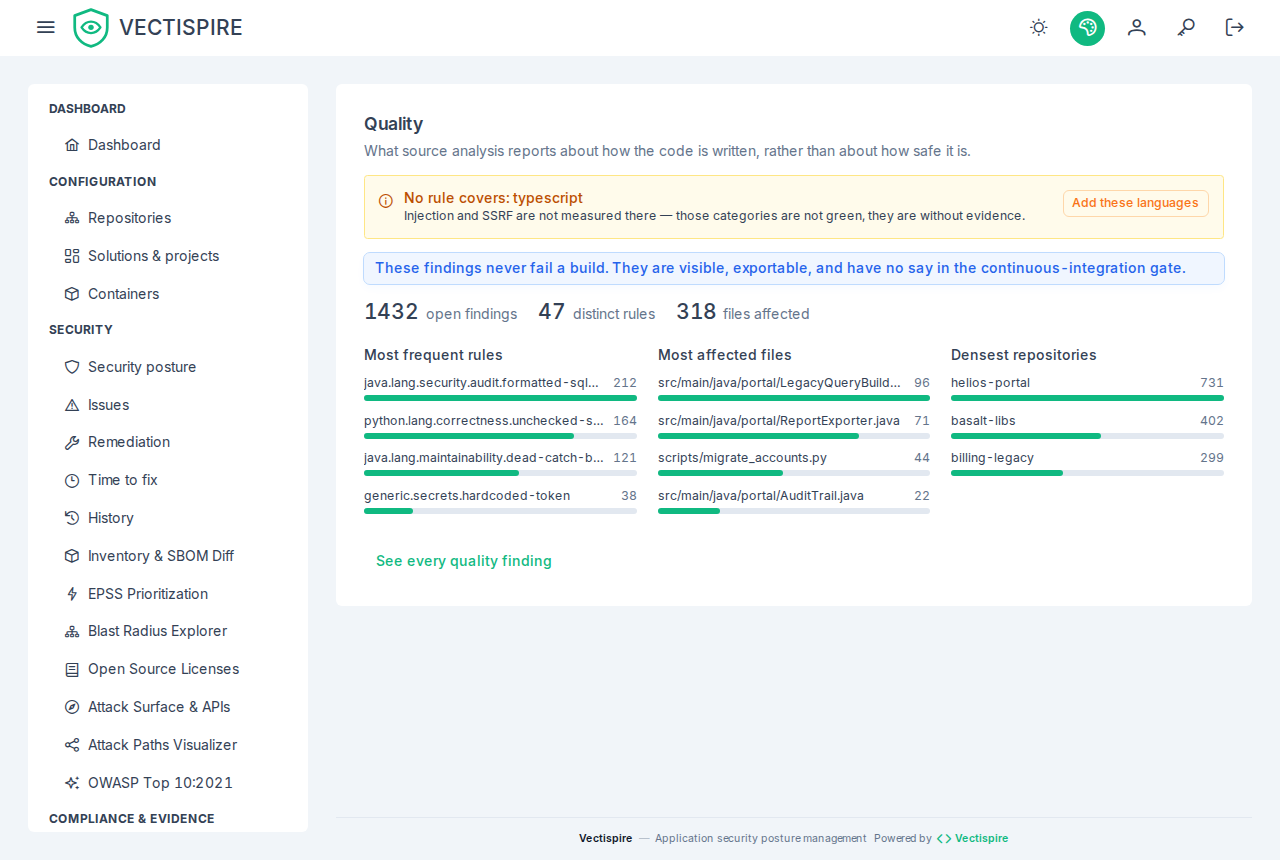The image size is (1280, 860).
Task: Select rule java.lang.security.audit.formatted-sql
Action: 482,383
